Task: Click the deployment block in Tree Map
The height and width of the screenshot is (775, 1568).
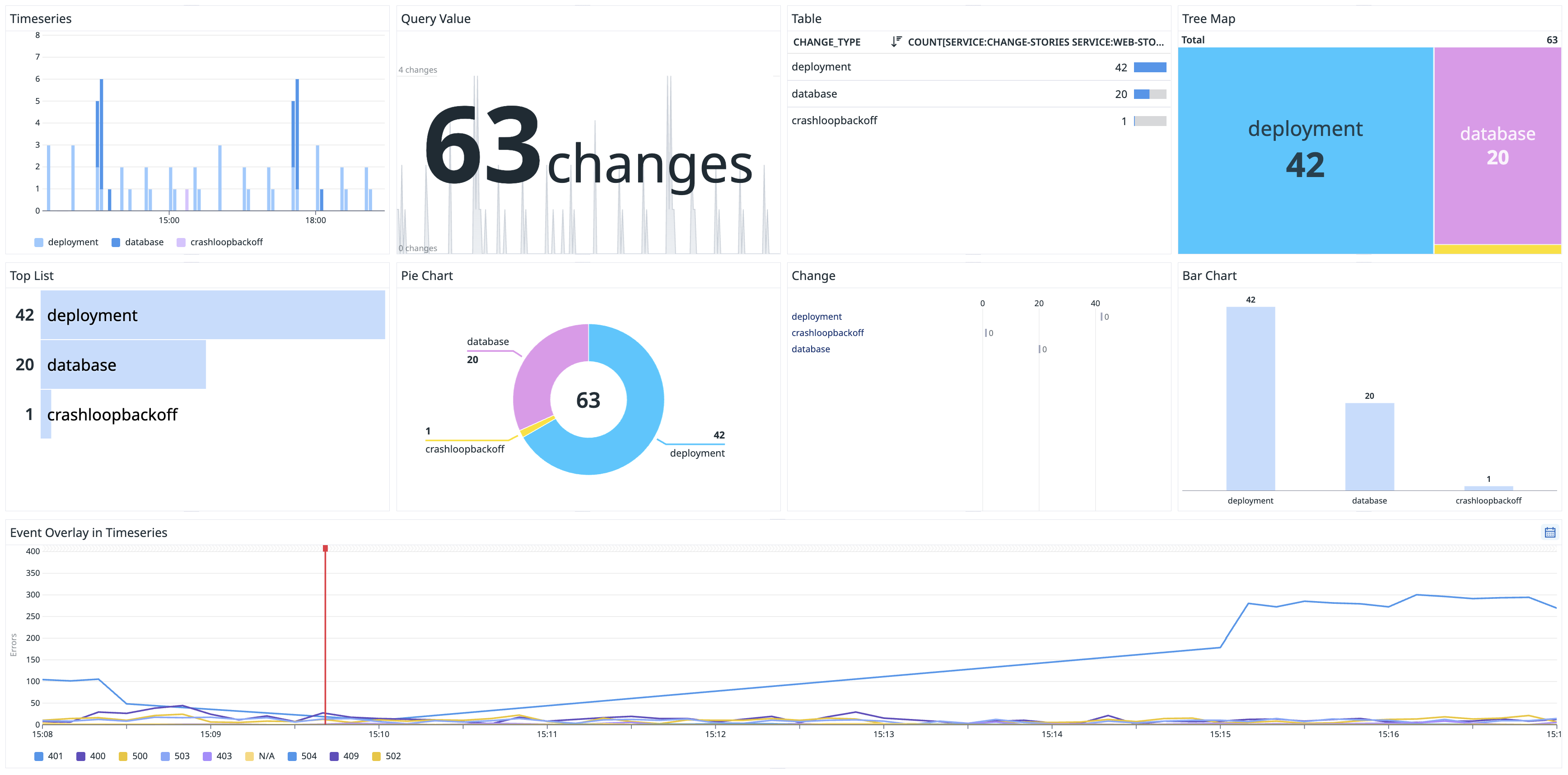Action: click(x=1305, y=150)
